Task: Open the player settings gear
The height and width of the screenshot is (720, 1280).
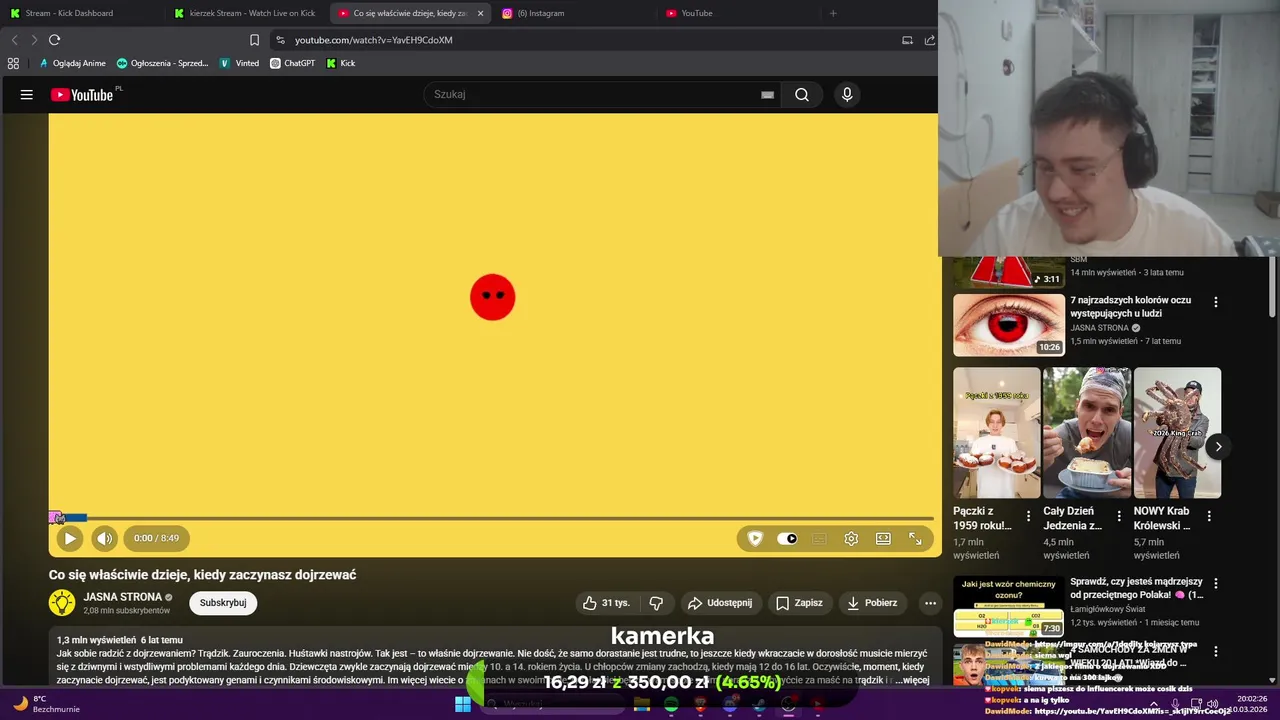Action: 851,538
